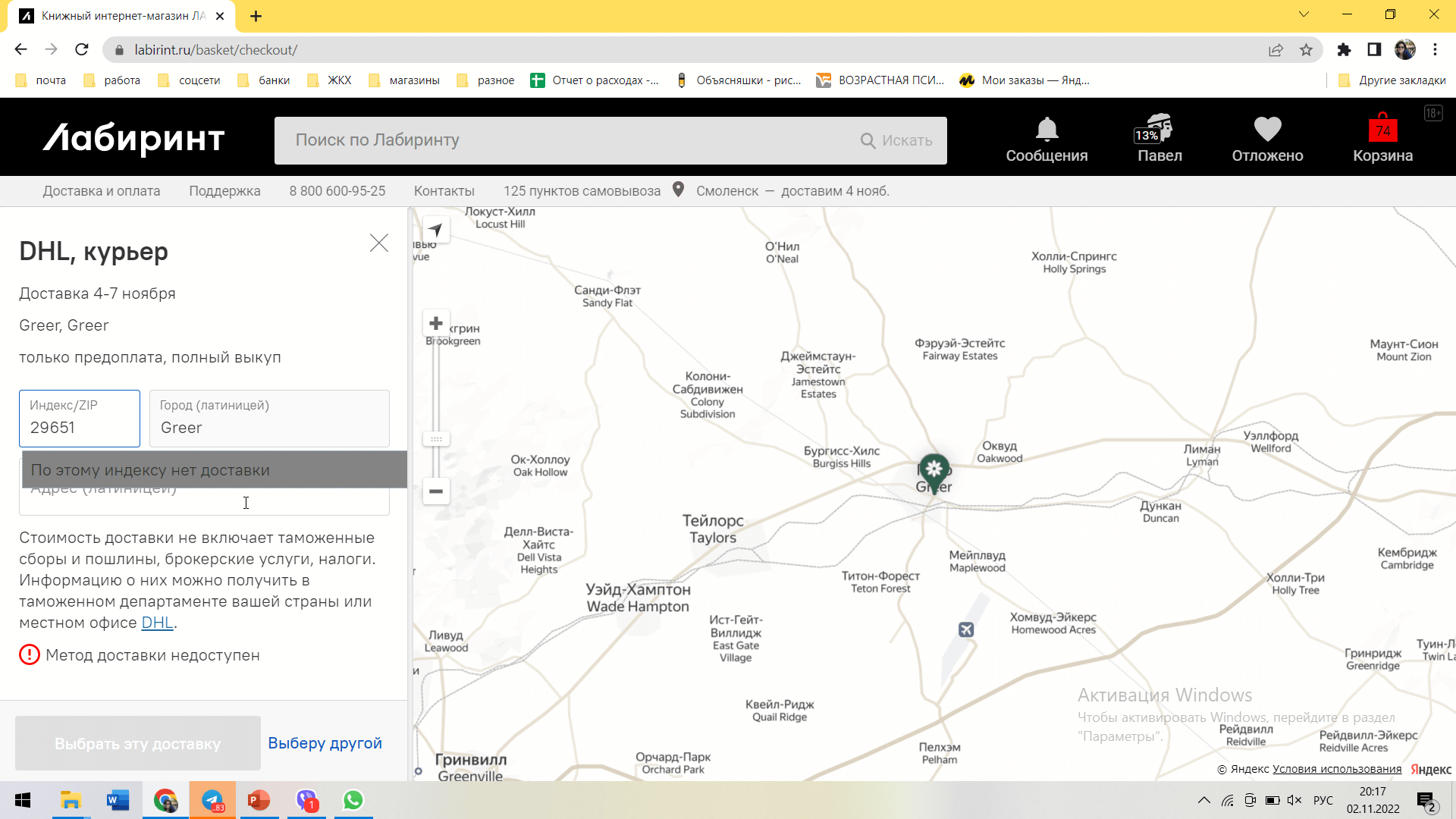Open the магазины bookmarks folder
This screenshot has width=1456, height=819.
[x=403, y=80]
